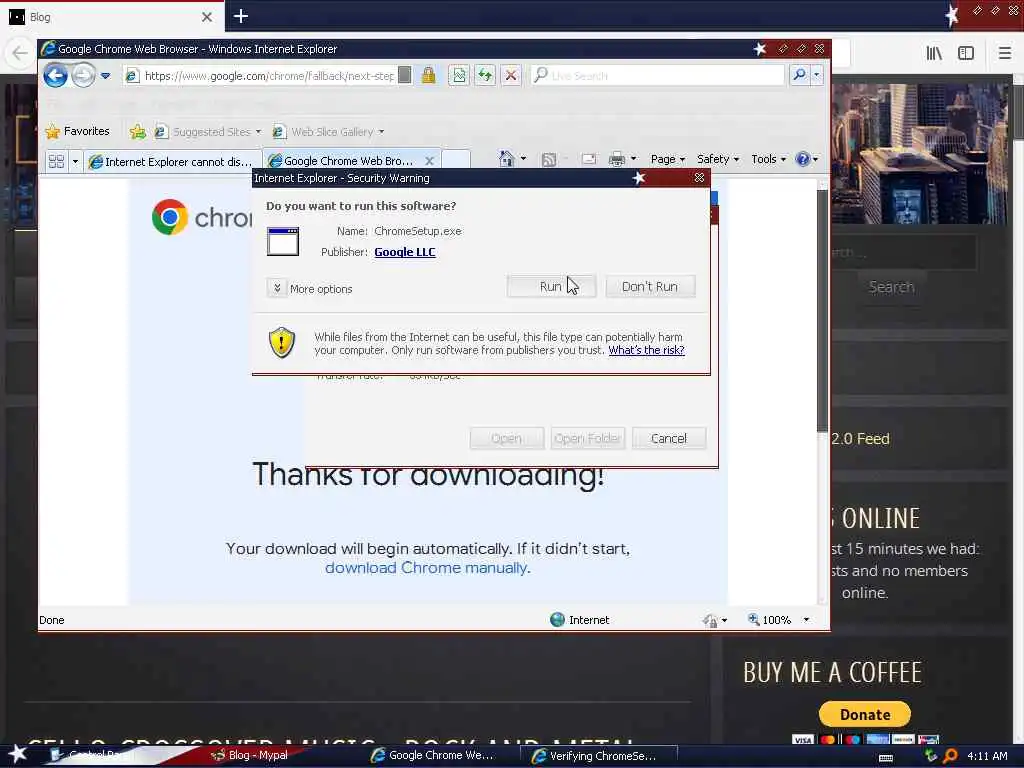Open the Safety menu
This screenshot has height=768, width=1024.
pyautogui.click(x=718, y=159)
